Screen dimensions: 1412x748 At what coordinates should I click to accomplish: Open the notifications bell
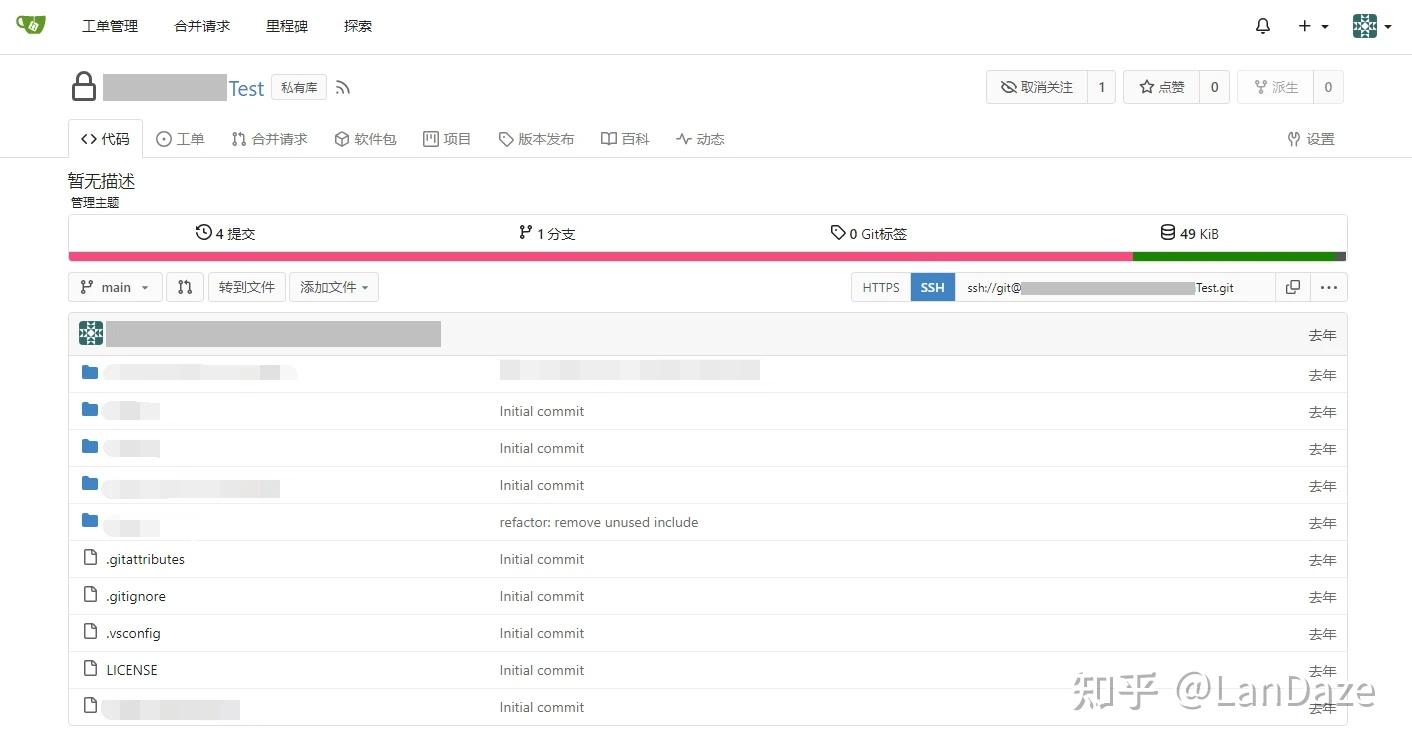coord(1263,26)
